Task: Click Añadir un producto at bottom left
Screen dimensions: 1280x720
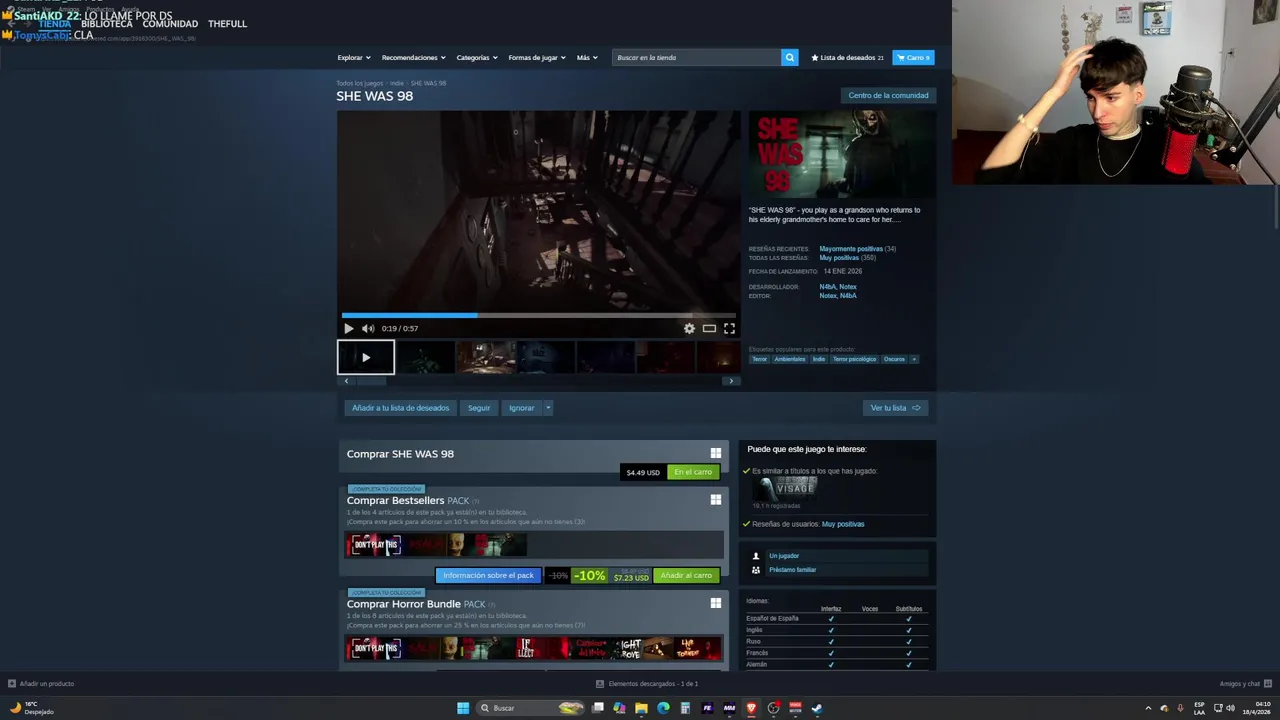Action: 41,684
